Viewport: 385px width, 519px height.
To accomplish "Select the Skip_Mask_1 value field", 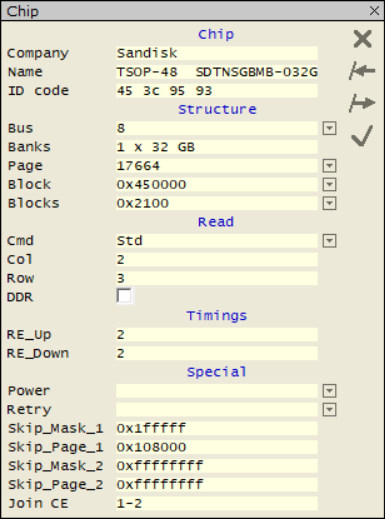I will [217, 428].
